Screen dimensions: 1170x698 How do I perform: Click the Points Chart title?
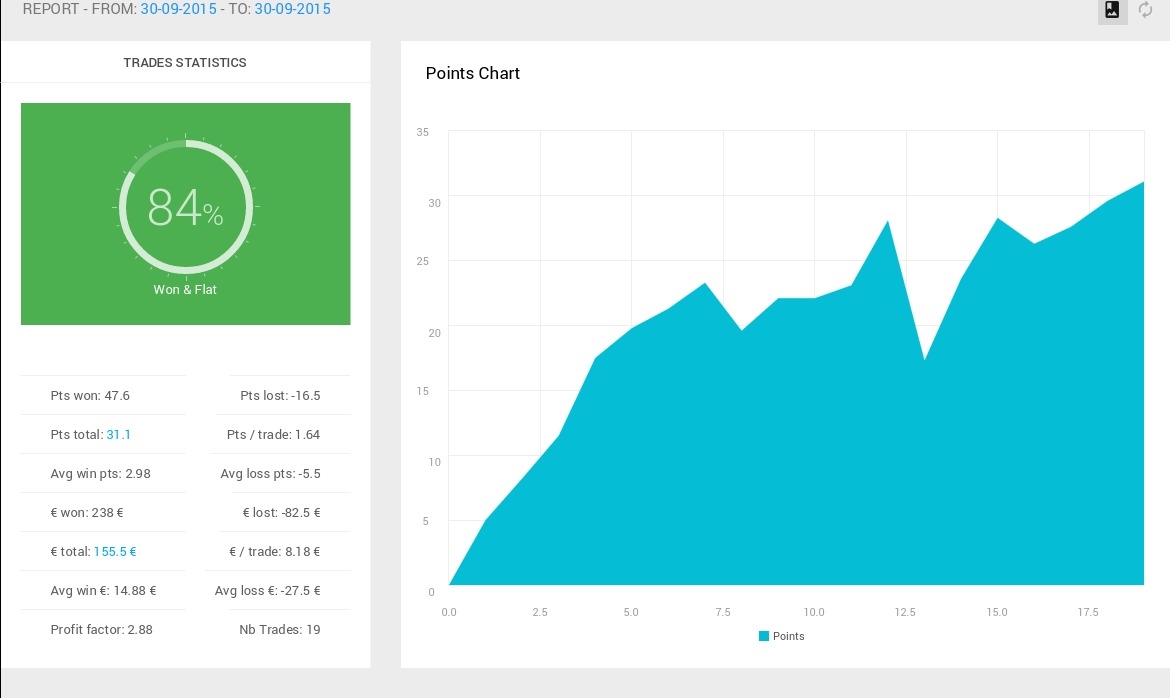472,73
